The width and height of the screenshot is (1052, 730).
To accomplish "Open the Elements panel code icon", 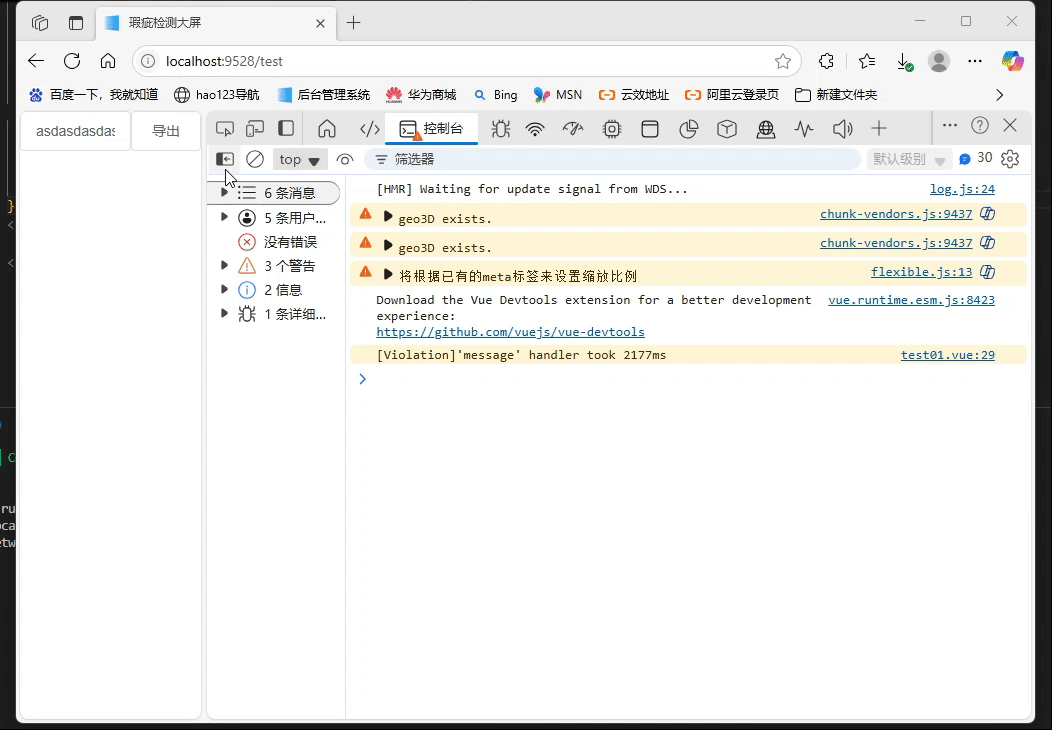I will [370, 128].
